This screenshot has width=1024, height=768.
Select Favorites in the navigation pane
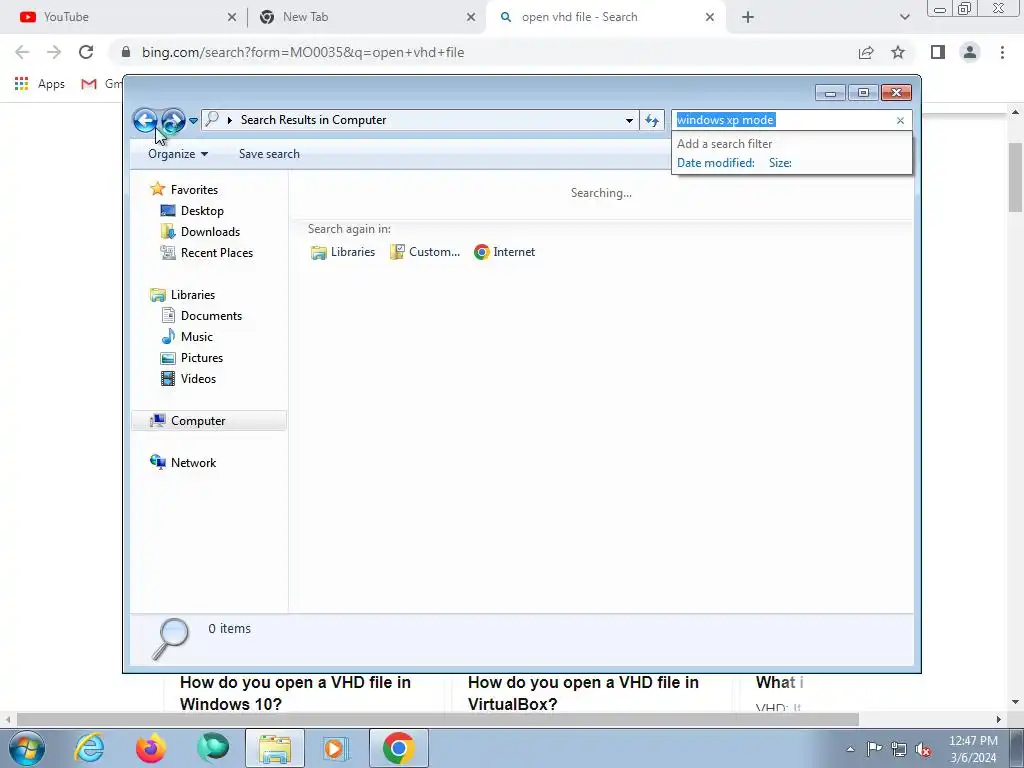(194, 189)
